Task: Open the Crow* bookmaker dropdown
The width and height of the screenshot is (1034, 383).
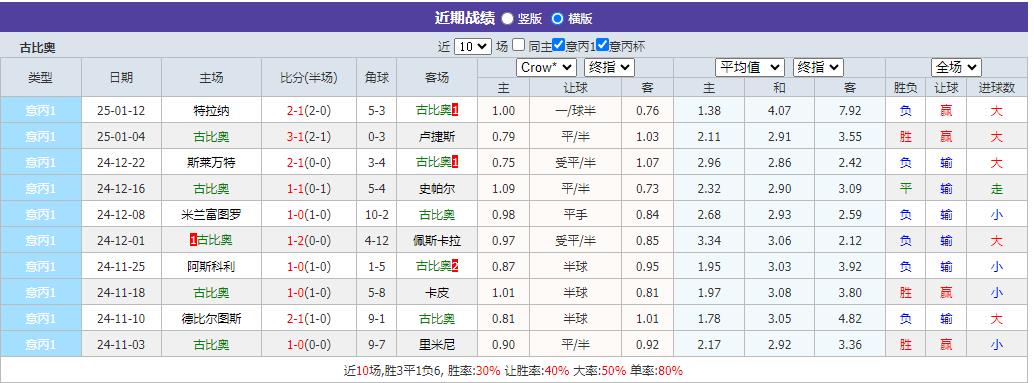Action: tap(546, 67)
